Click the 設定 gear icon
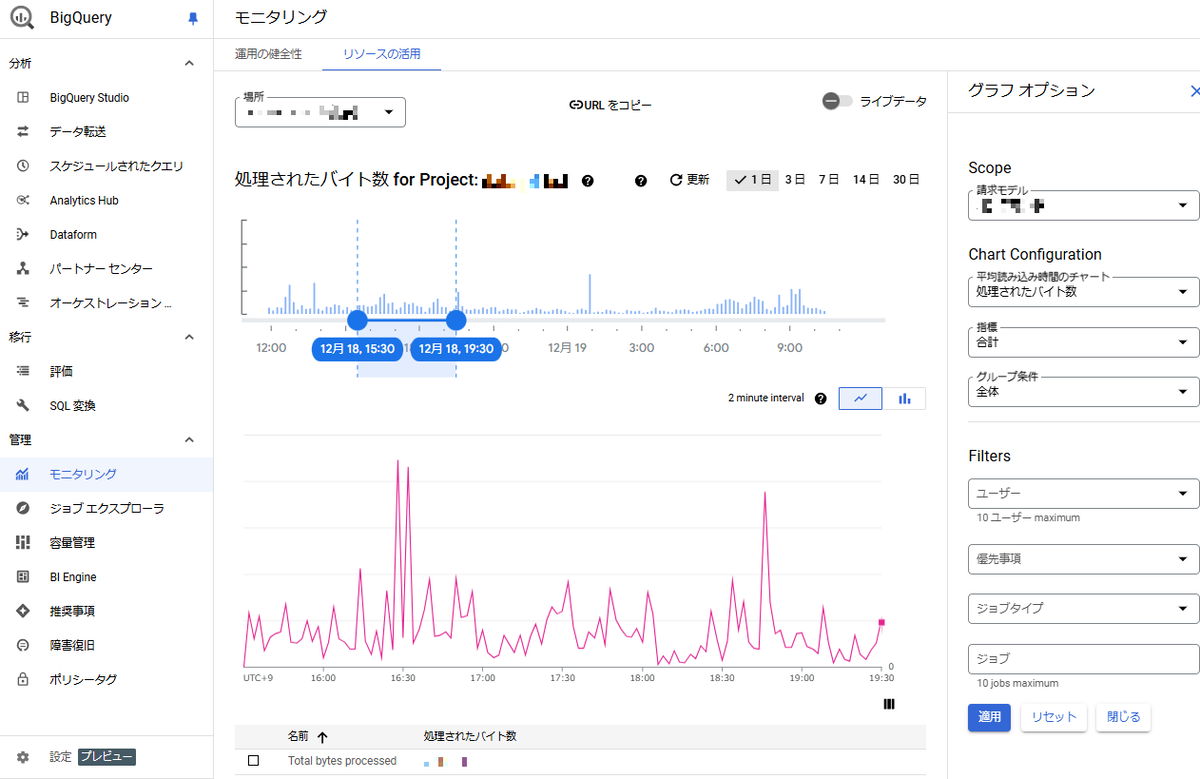 23,757
